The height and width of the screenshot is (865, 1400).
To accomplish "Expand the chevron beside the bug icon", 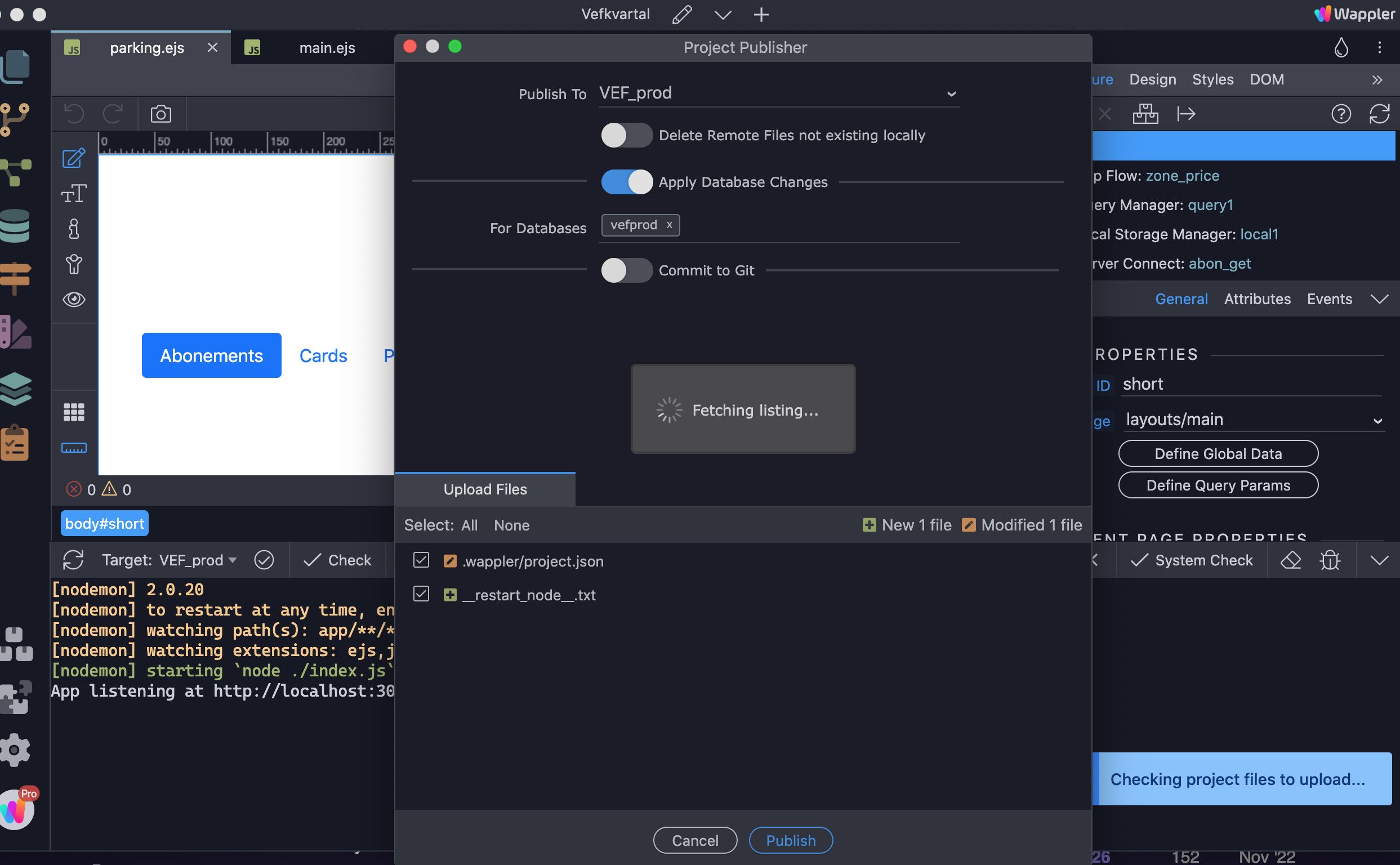I will 1379,560.
